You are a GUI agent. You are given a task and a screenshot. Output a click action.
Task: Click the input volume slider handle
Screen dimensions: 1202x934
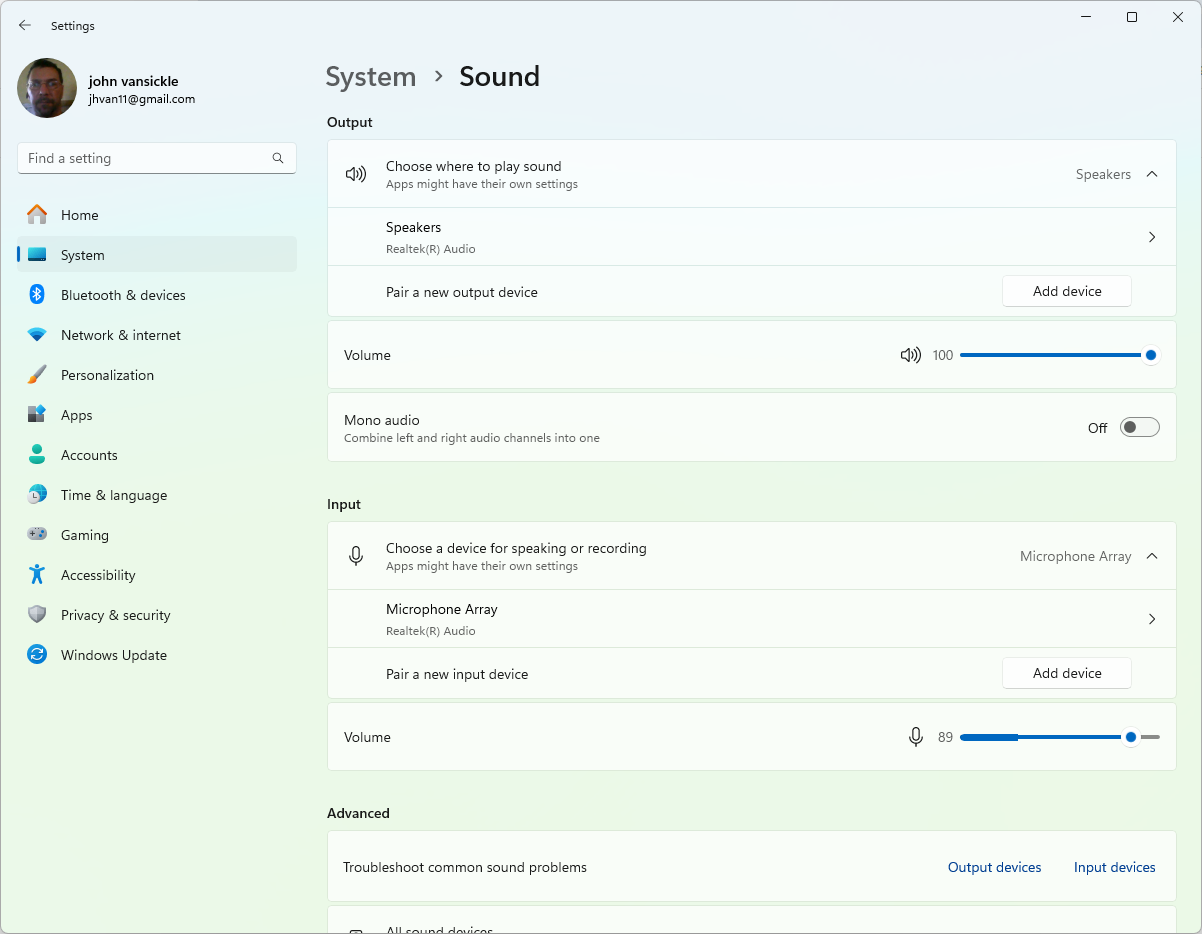coord(1131,737)
